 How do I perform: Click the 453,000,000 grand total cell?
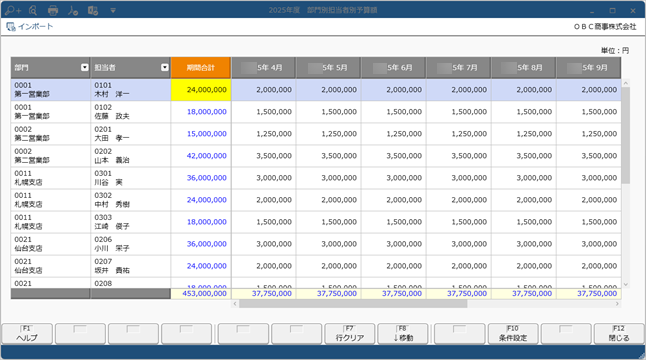tap(201, 294)
